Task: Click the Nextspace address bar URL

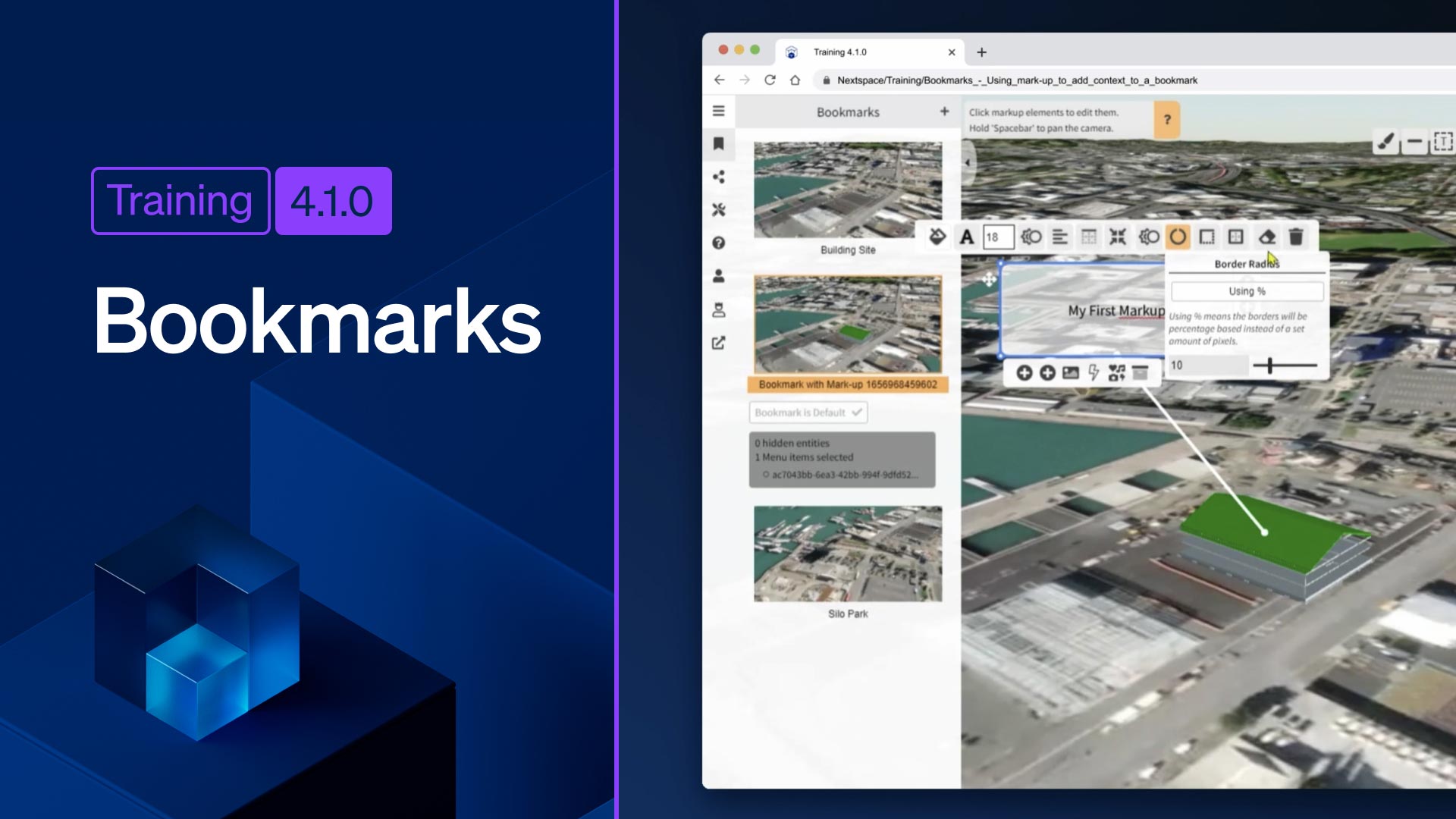Action: click(1017, 80)
